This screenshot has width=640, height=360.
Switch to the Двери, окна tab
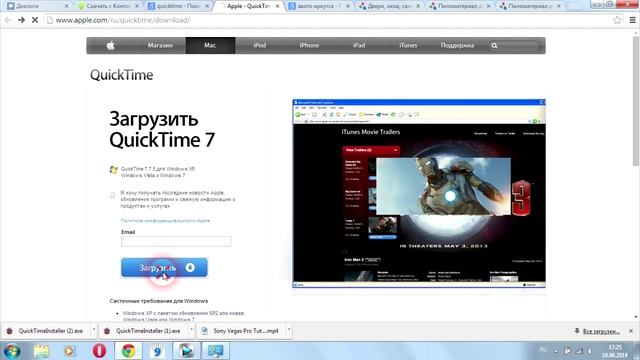tap(389, 6)
